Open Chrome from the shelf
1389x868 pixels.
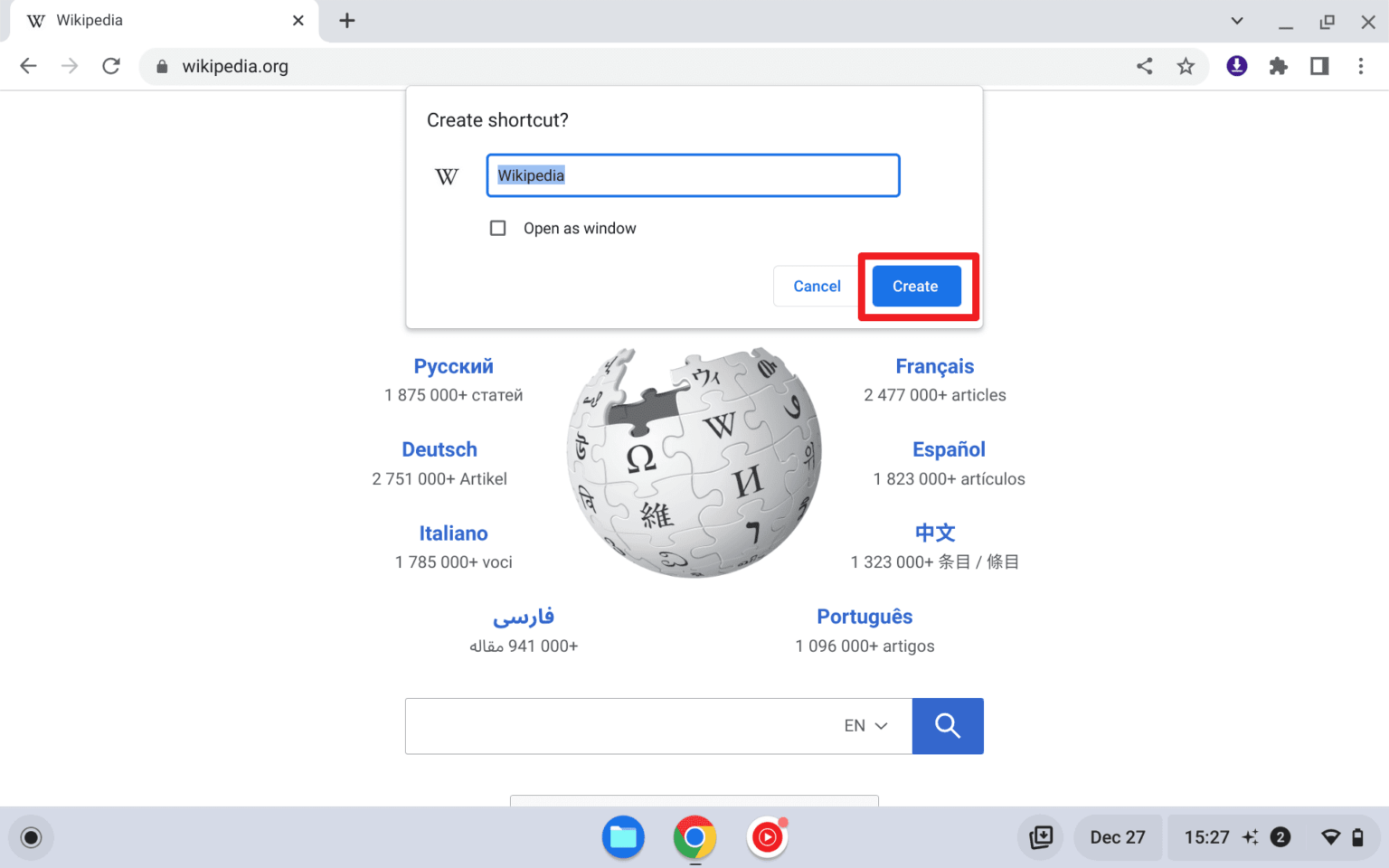pos(694,837)
